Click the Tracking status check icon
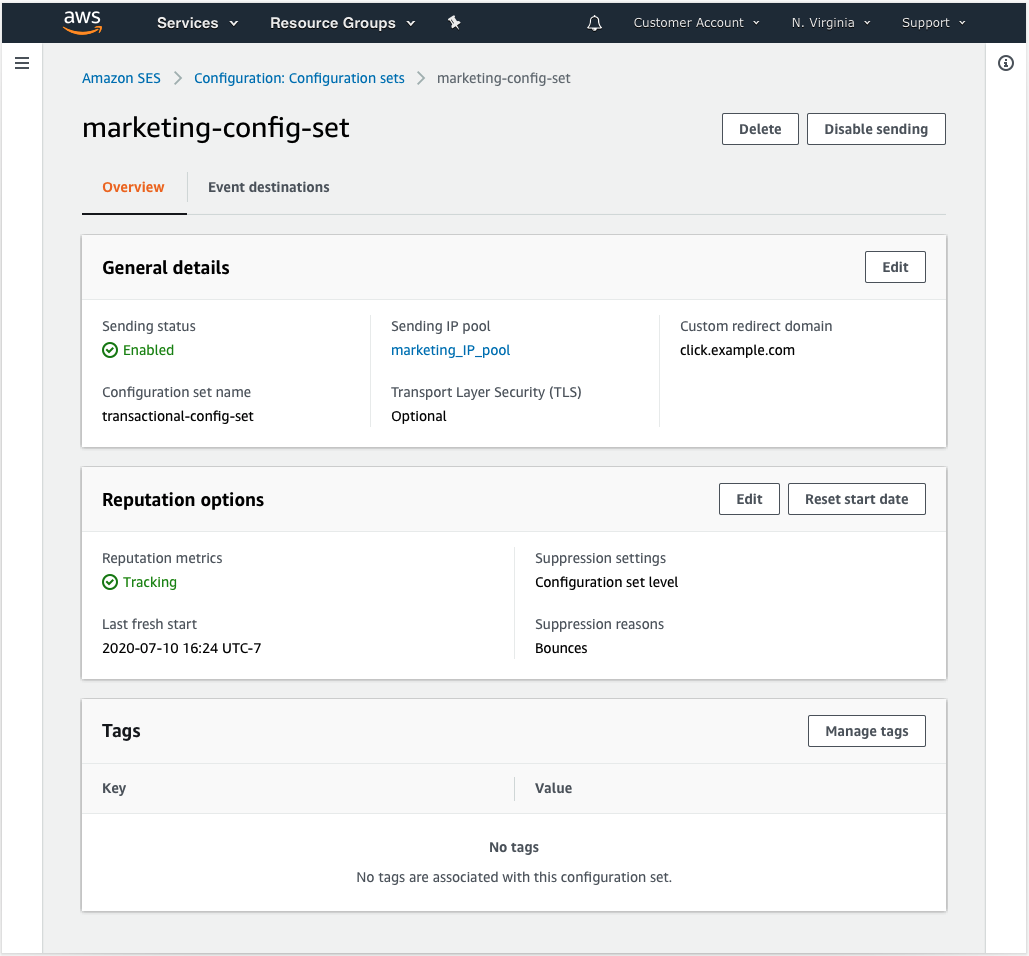This screenshot has width=1029, height=956. pyautogui.click(x=110, y=583)
